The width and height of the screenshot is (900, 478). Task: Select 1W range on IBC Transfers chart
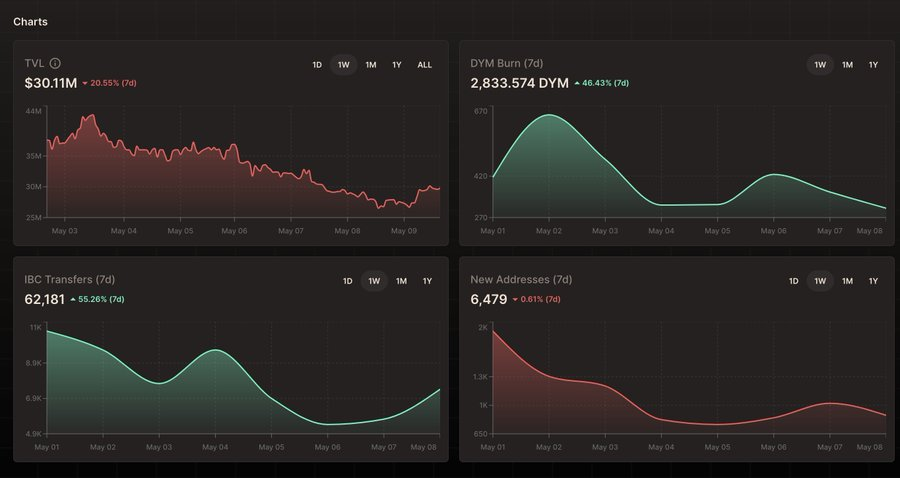(374, 281)
